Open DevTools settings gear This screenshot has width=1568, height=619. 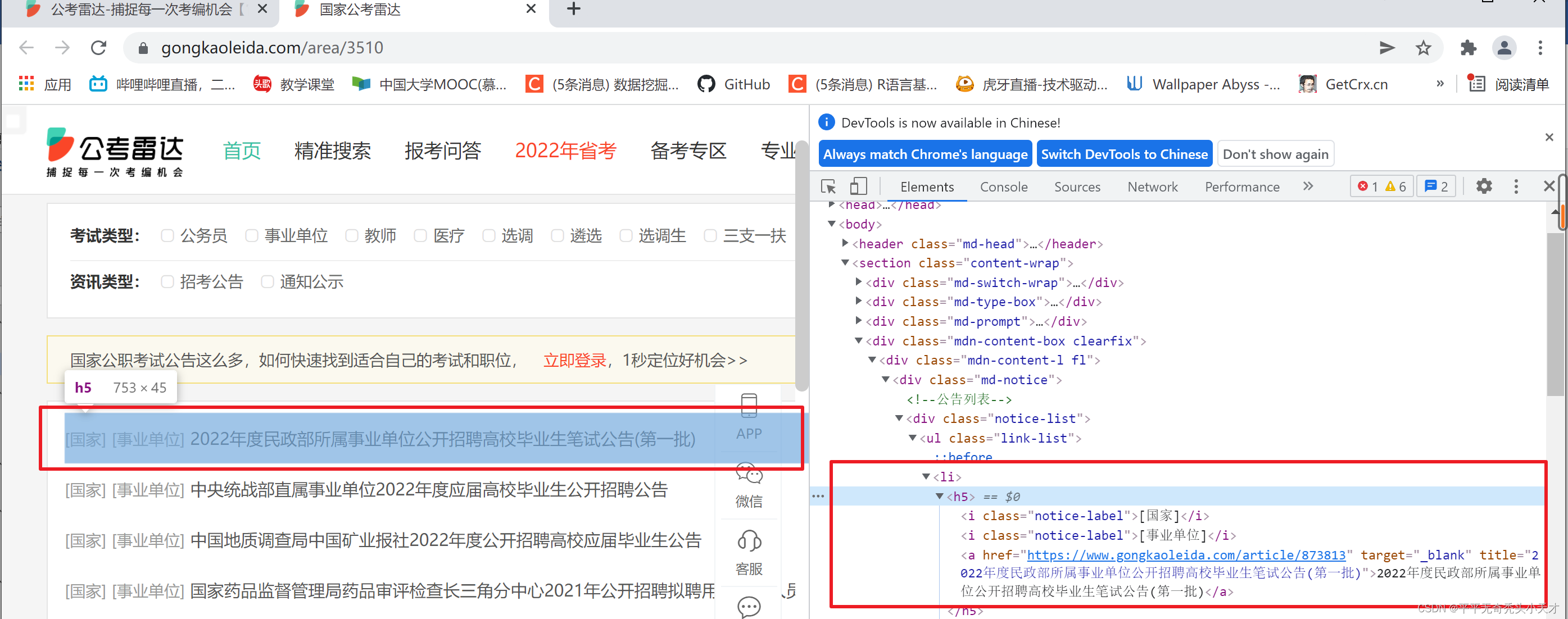tap(1484, 186)
